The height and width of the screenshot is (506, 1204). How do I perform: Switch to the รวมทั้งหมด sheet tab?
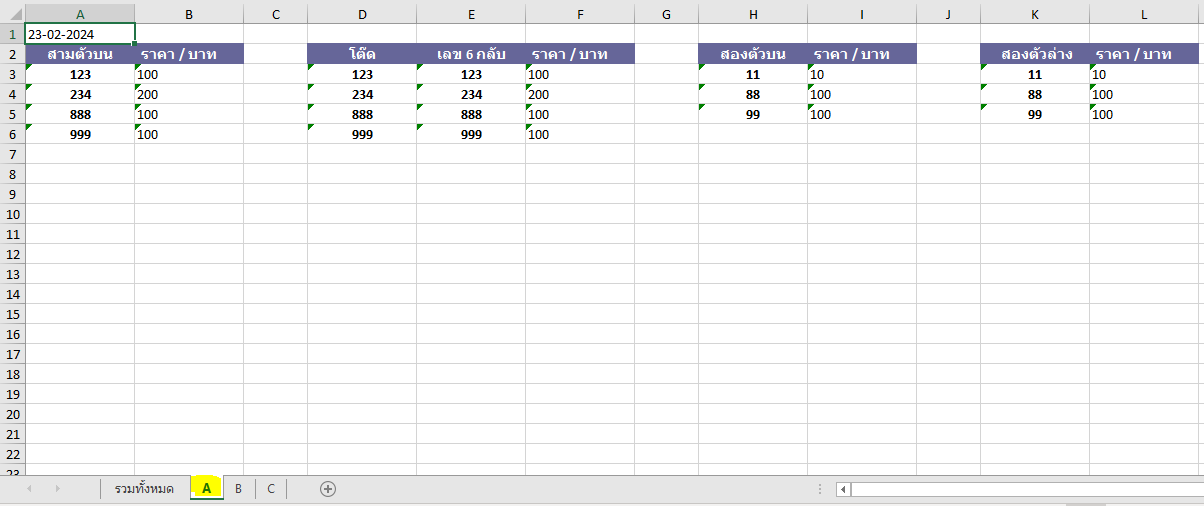coord(144,489)
